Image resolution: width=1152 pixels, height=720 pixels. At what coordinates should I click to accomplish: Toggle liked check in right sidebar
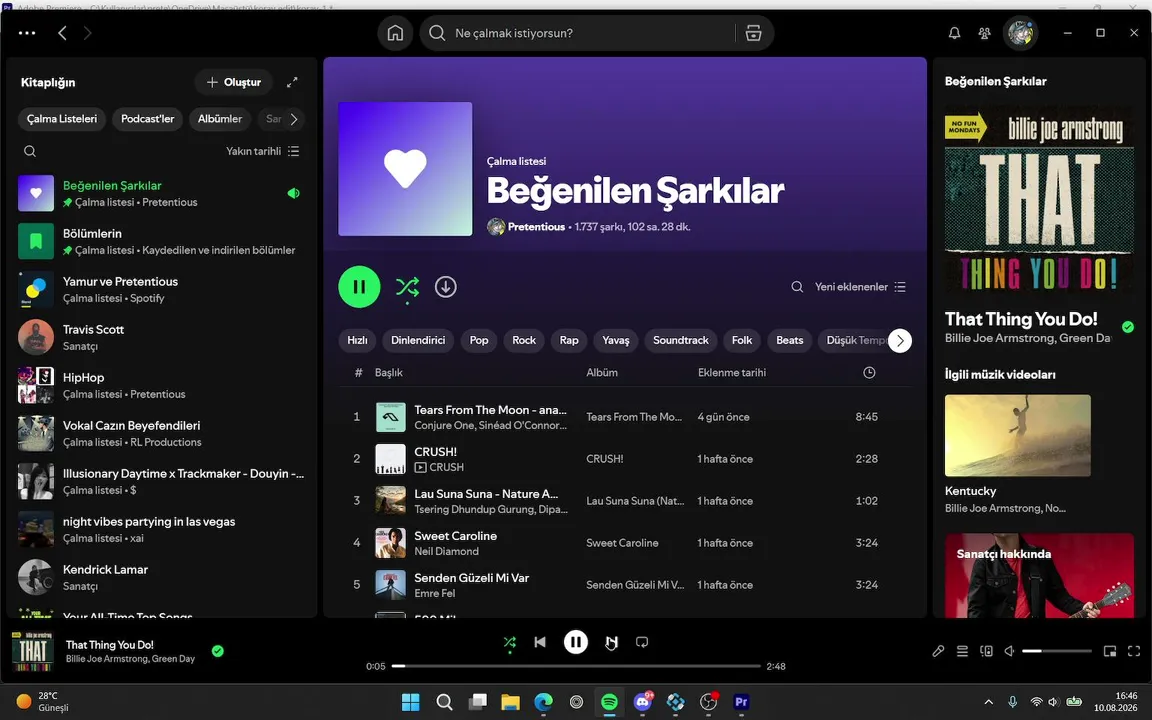1128,327
